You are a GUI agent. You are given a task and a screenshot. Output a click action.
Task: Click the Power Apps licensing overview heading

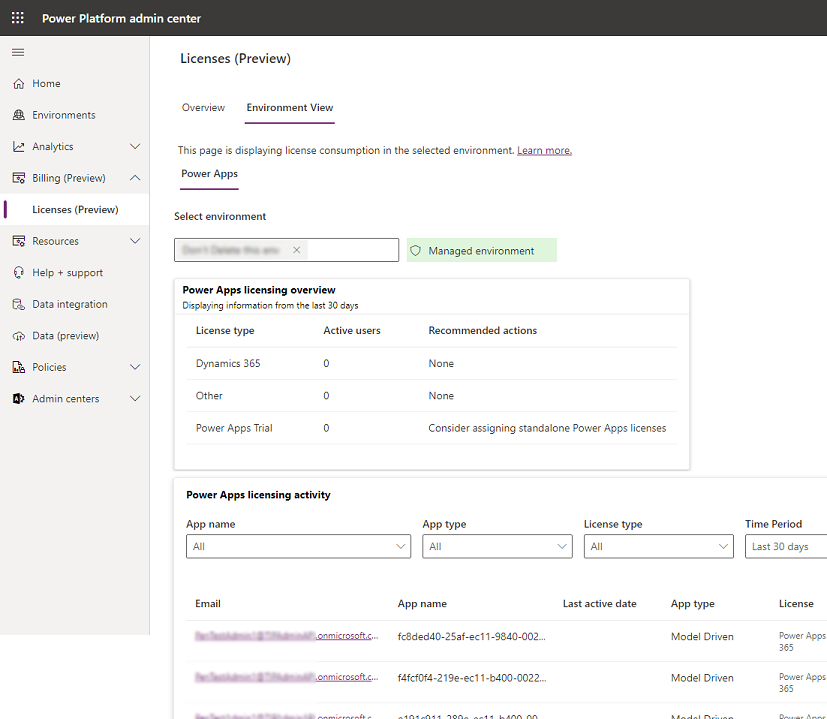tap(259, 290)
